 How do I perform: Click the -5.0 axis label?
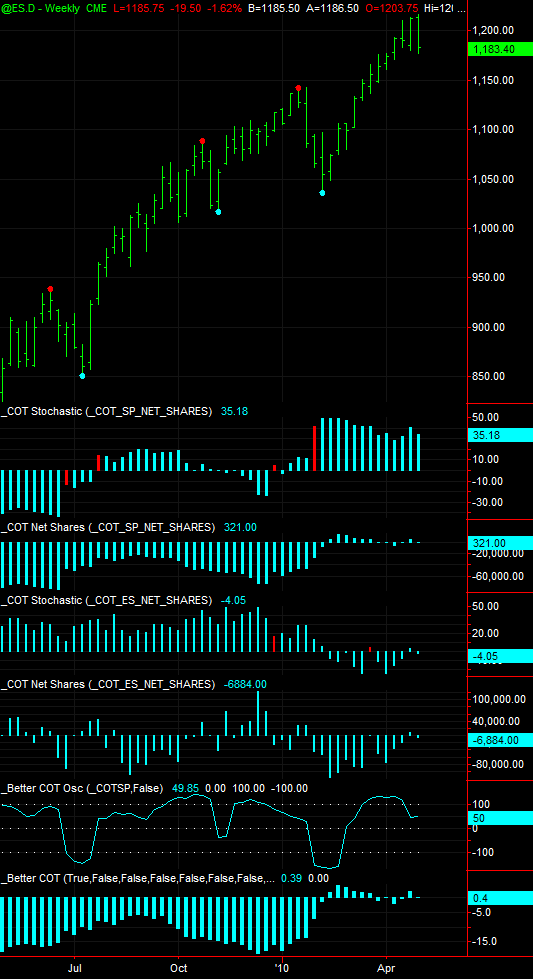(x=484, y=912)
